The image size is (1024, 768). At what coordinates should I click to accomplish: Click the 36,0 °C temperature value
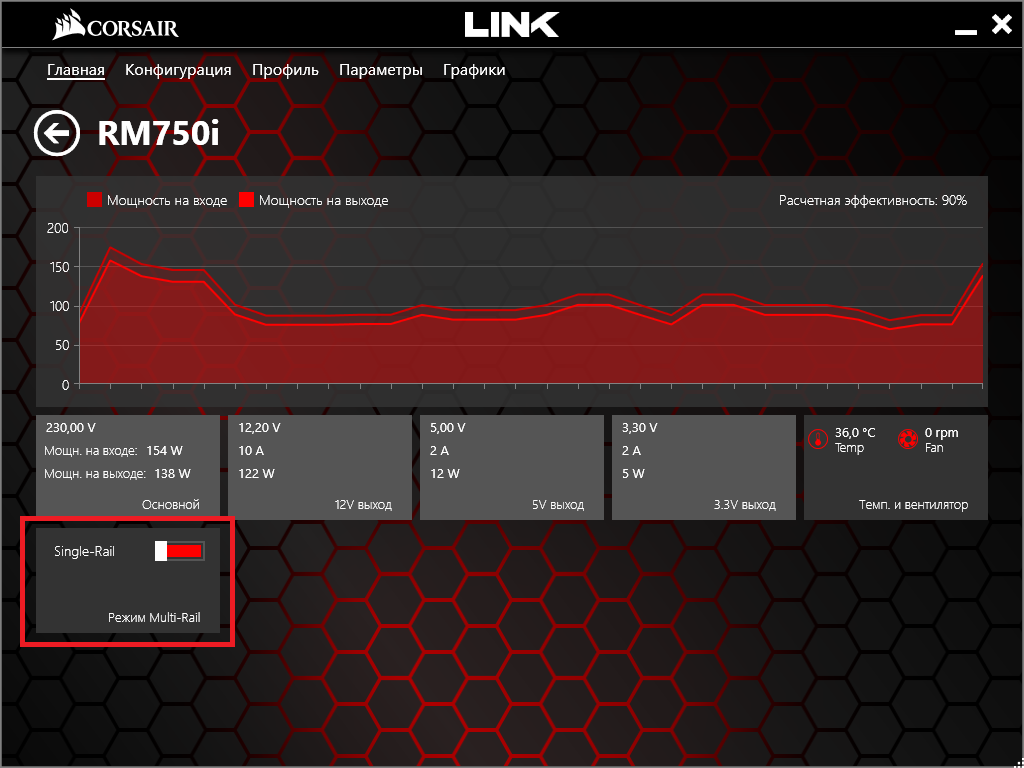(855, 433)
